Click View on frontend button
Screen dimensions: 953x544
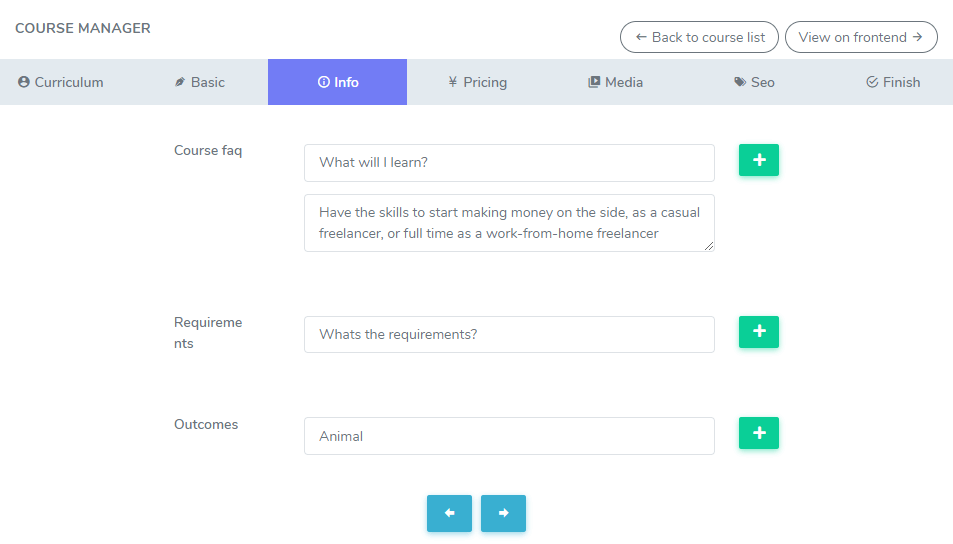point(861,37)
